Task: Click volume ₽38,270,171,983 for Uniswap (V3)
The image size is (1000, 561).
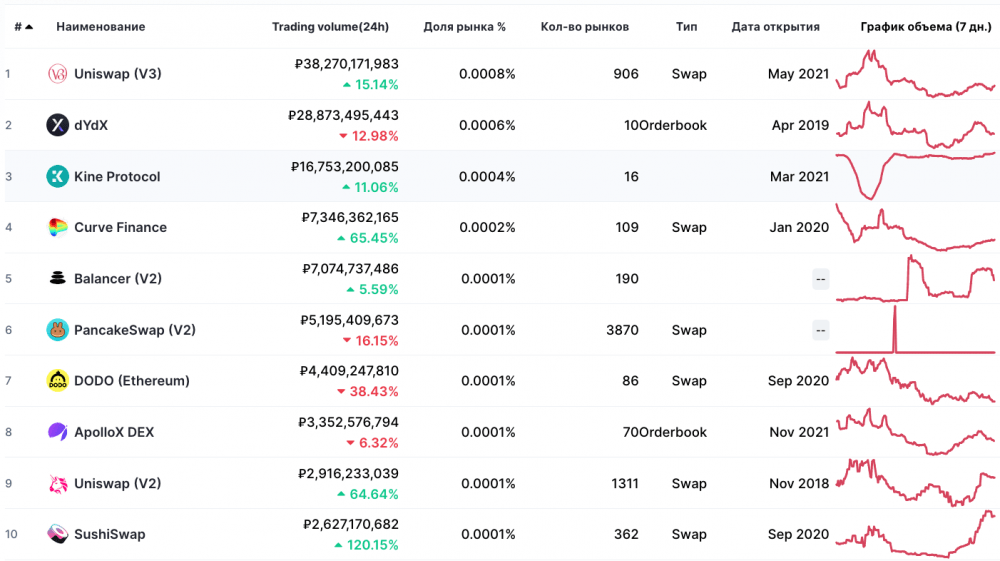Action: click(x=346, y=64)
